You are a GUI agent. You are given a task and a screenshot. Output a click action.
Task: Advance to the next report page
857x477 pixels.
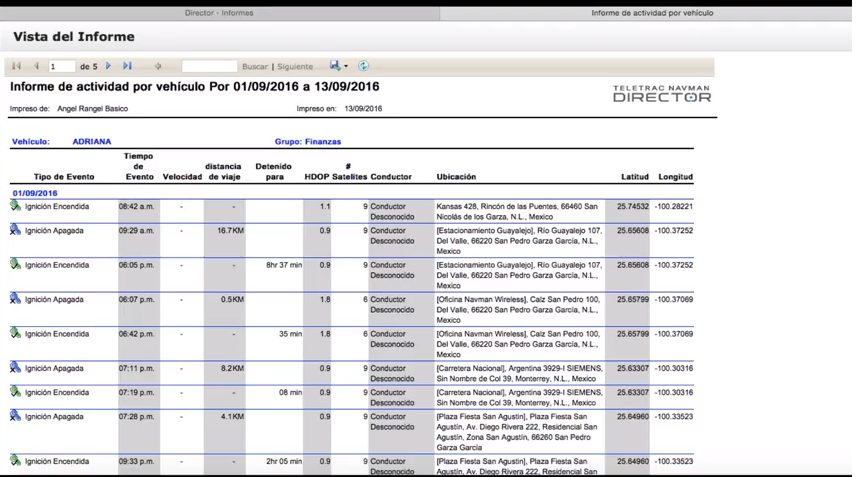(x=109, y=66)
